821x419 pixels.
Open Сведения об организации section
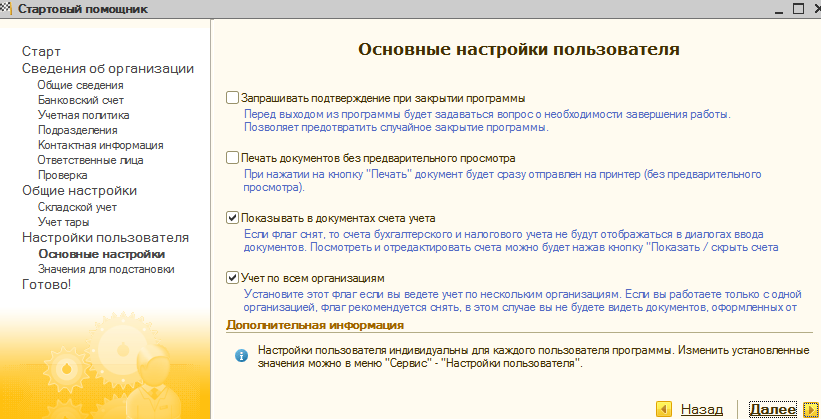coord(108,69)
